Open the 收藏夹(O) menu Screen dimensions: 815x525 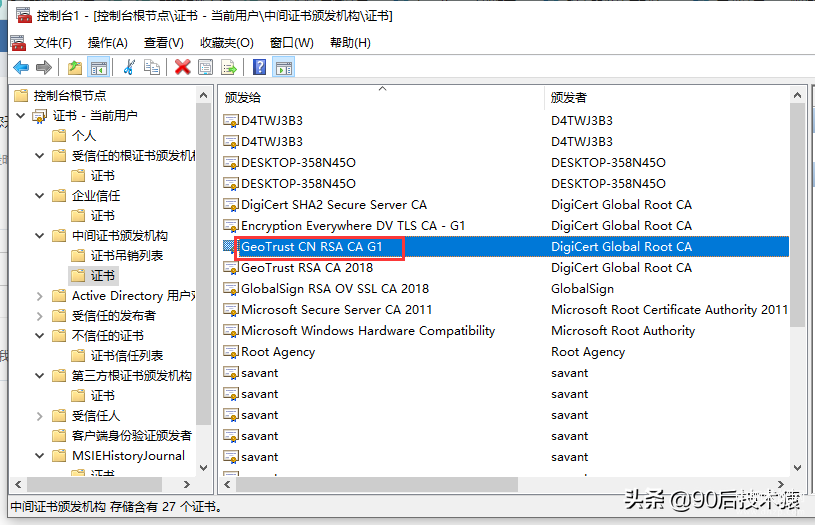[227, 43]
